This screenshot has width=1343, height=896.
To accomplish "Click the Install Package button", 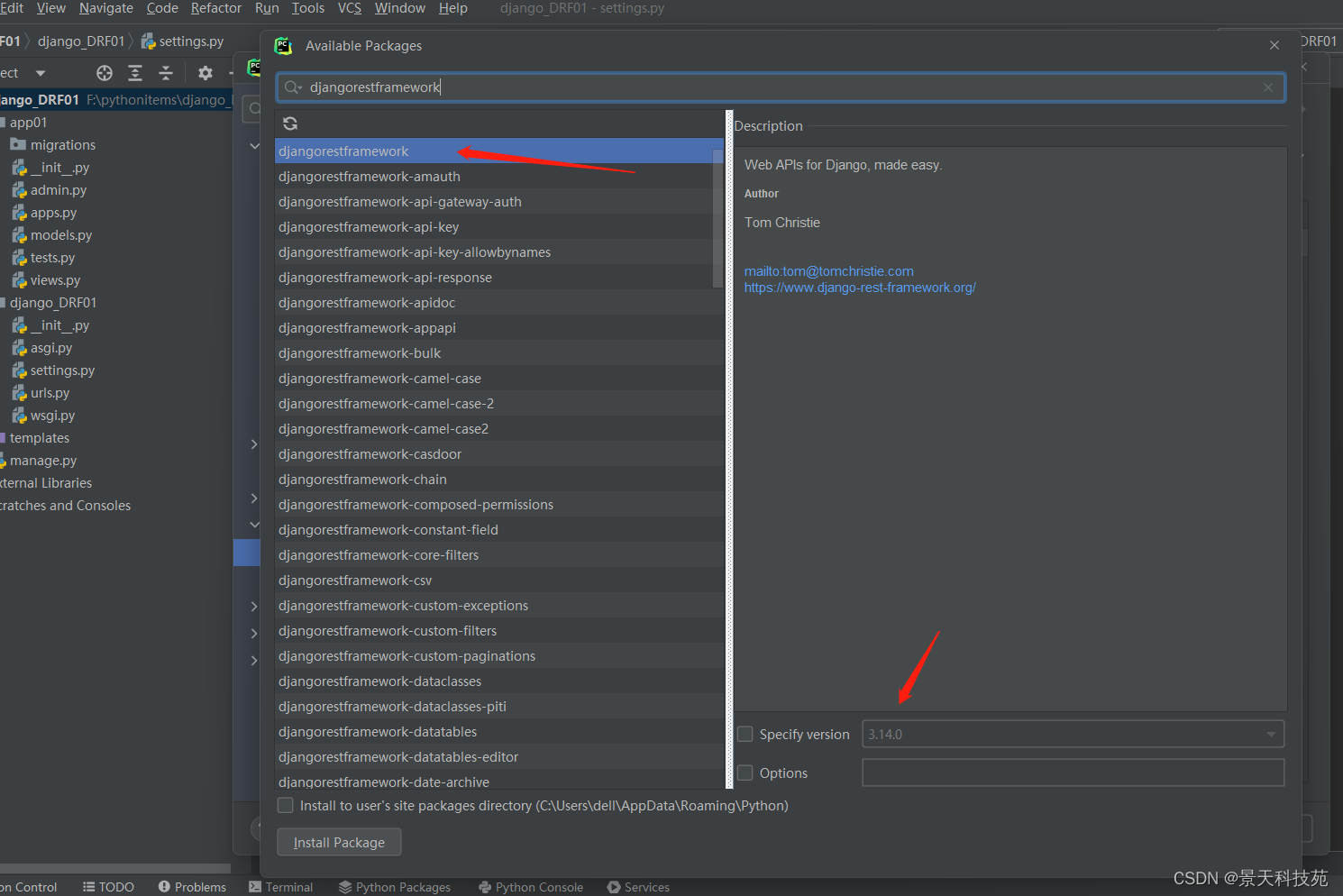I will (x=339, y=842).
